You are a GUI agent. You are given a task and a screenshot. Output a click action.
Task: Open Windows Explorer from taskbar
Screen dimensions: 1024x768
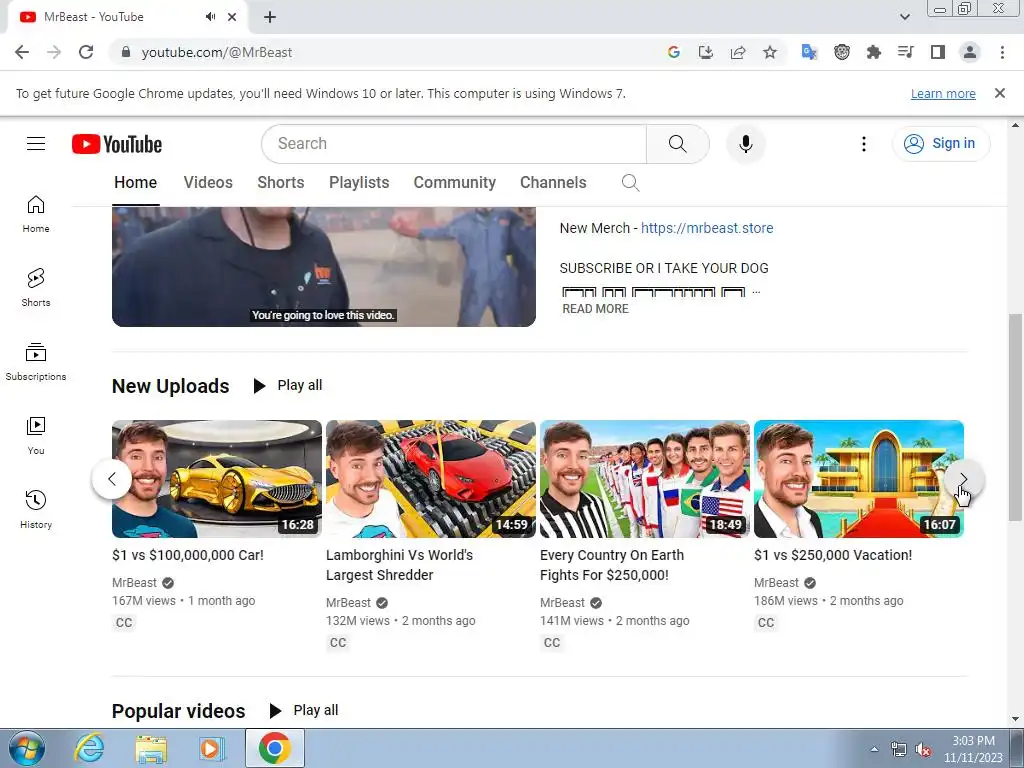(x=151, y=748)
